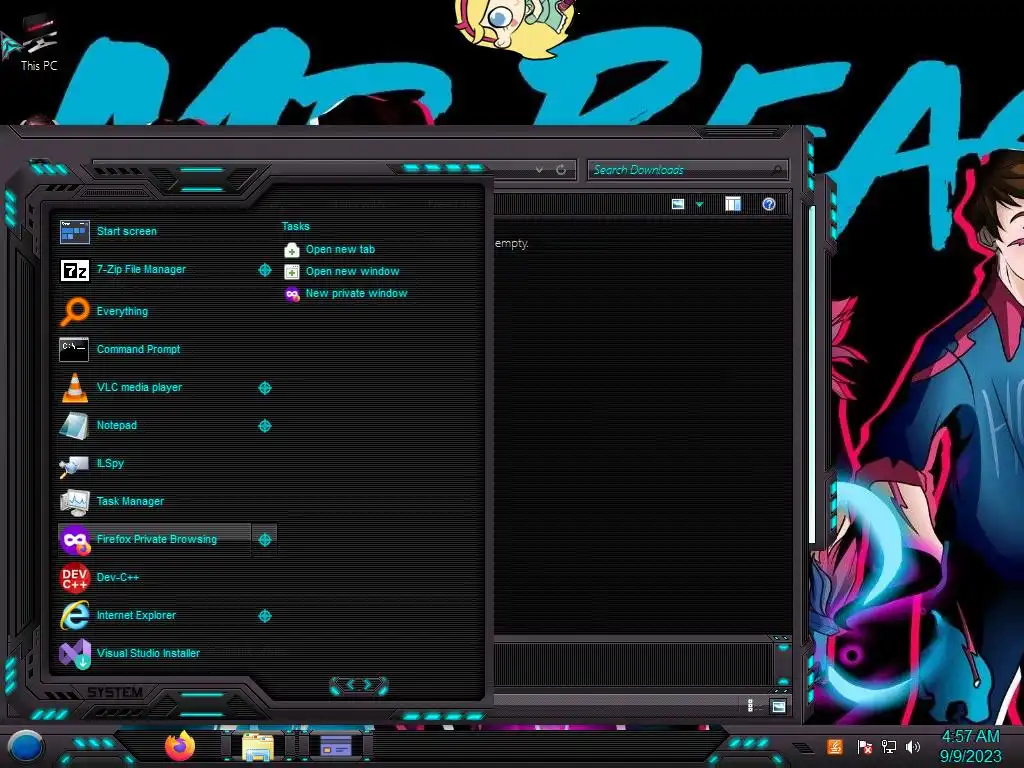
Task: Launch 7-Zip File Manager from start menu
Action: pyautogui.click(x=154, y=270)
